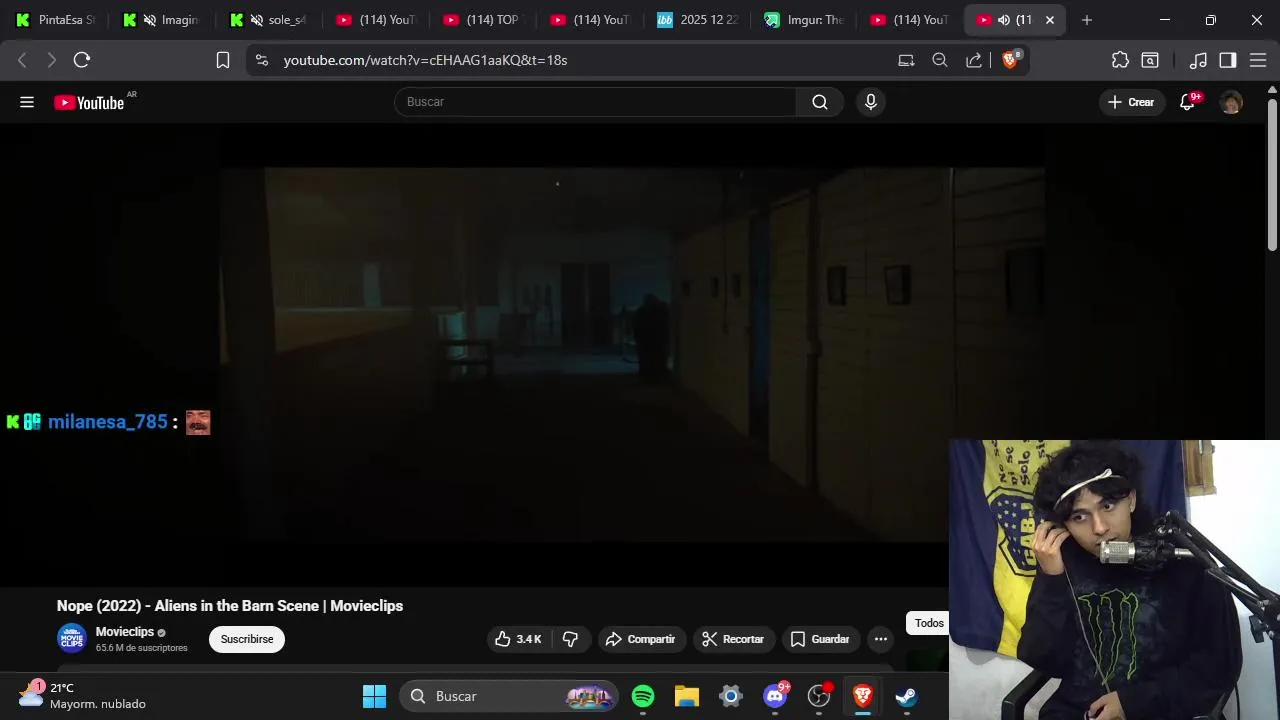This screenshot has width=1280, height=720.
Task: Open the YouTube account avatar menu
Action: (1231, 102)
